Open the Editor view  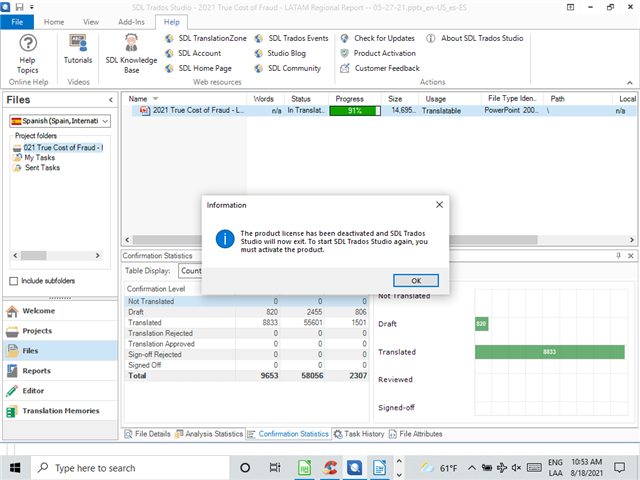tap(60, 391)
